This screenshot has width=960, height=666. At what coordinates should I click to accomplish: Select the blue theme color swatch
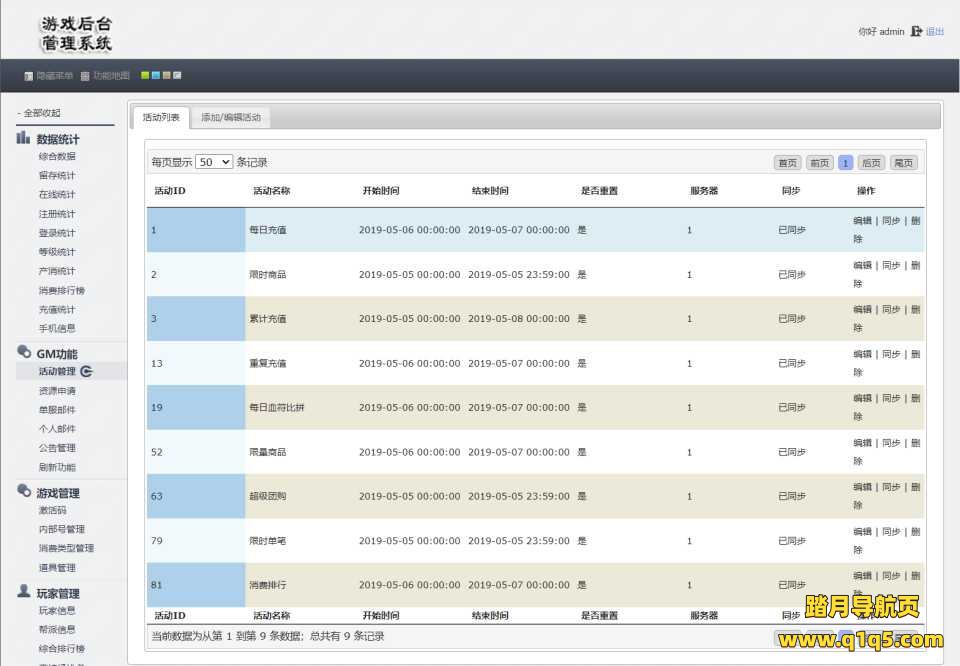coord(156,75)
